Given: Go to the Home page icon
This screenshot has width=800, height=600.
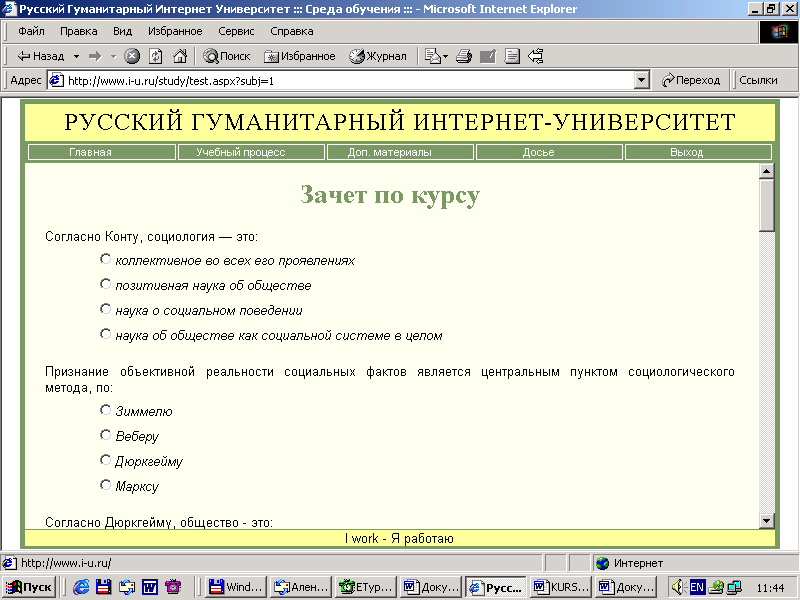Looking at the screenshot, I should [180, 56].
